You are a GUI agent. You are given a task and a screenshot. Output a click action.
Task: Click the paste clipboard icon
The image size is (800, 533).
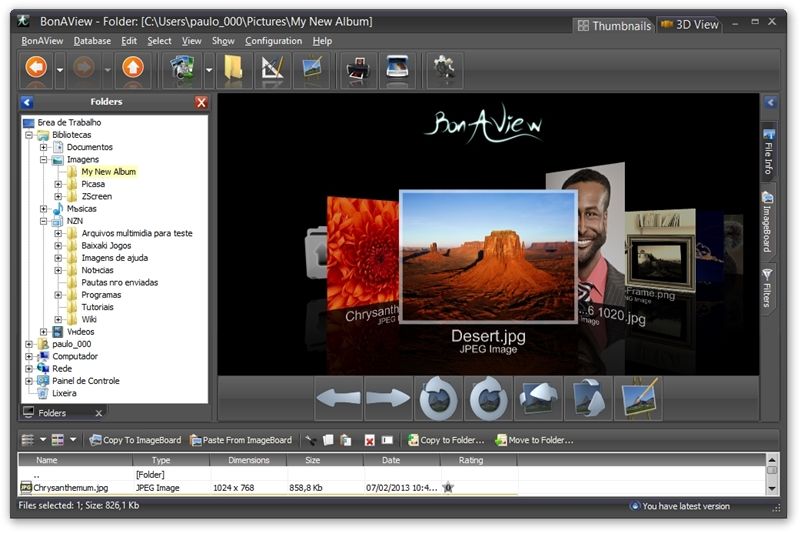pos(346,440)
